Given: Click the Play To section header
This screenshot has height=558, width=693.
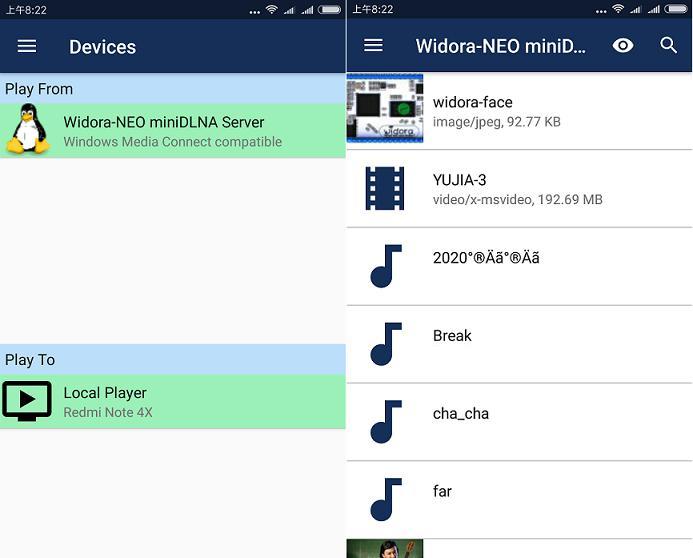Looking at the screenshot, I should (x=172, y=360).
